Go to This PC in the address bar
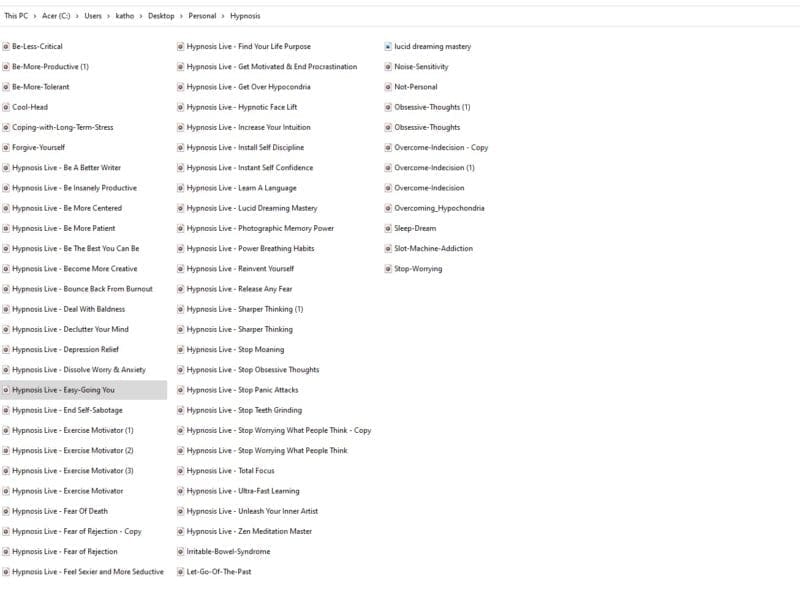The height and width of the screenshot is (592, 800). click(x=16, y=16)
